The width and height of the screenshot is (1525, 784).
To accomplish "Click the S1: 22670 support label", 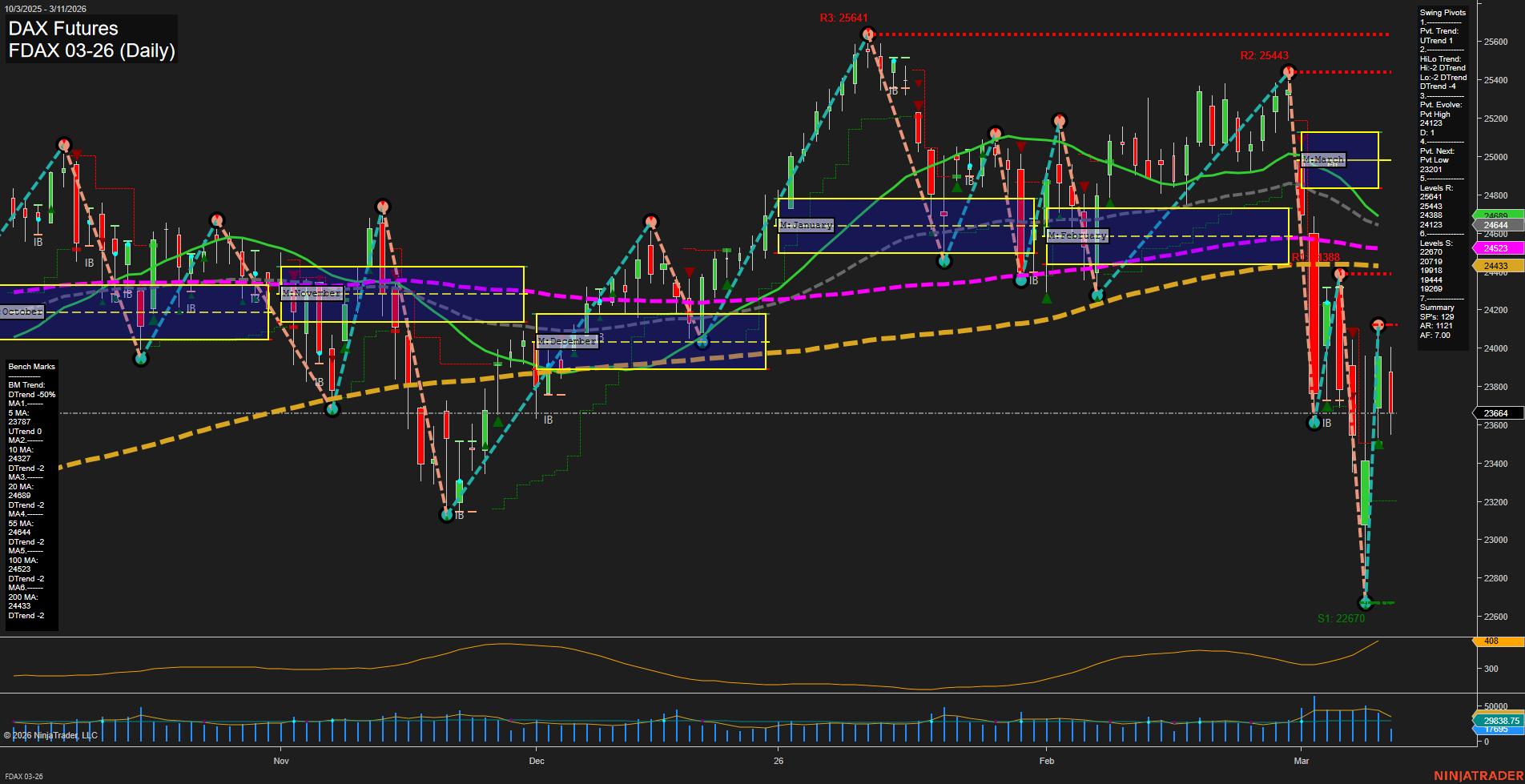I will tap(1341, 617).
